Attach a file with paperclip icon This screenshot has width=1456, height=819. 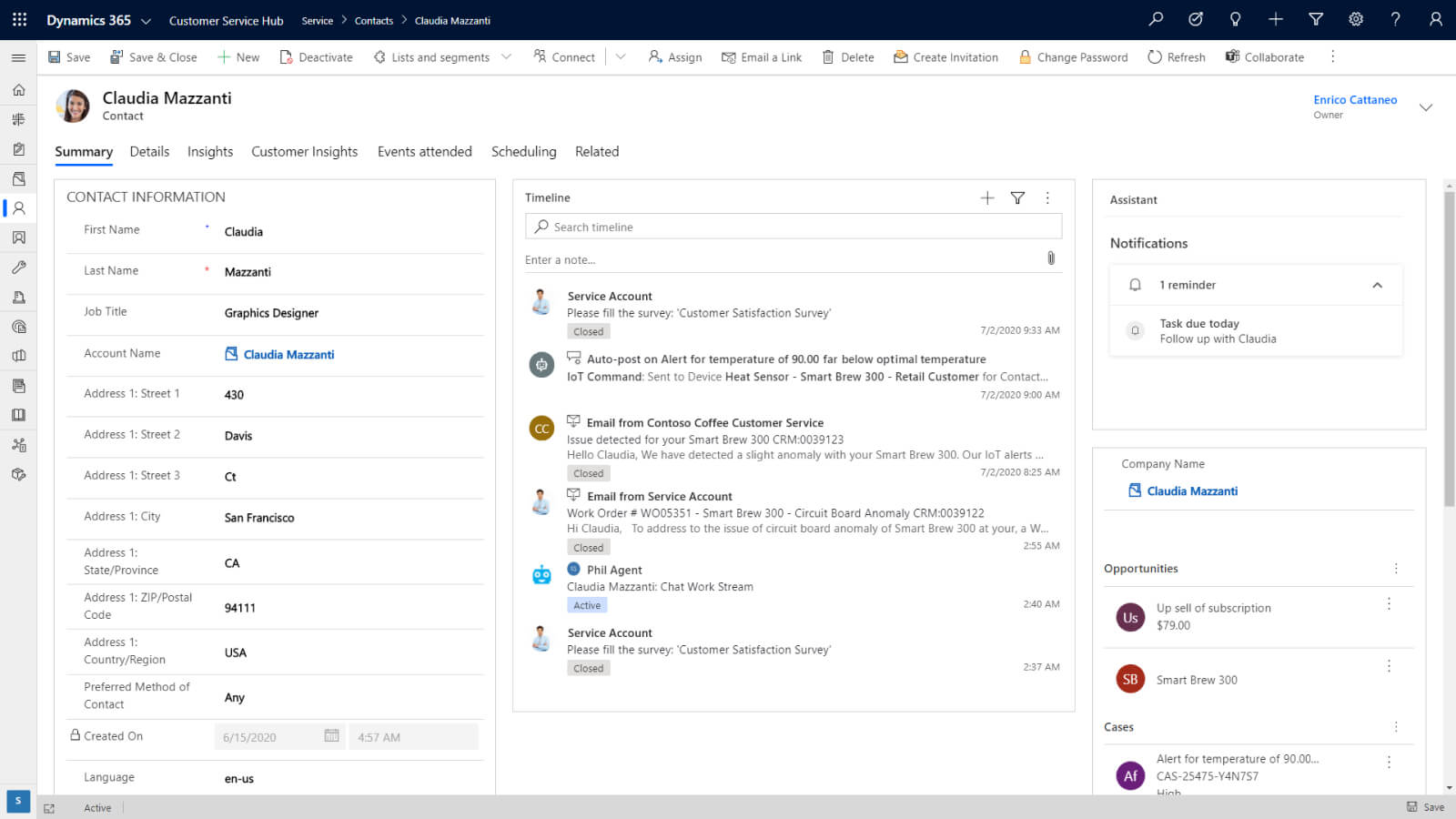[1051, 258]
